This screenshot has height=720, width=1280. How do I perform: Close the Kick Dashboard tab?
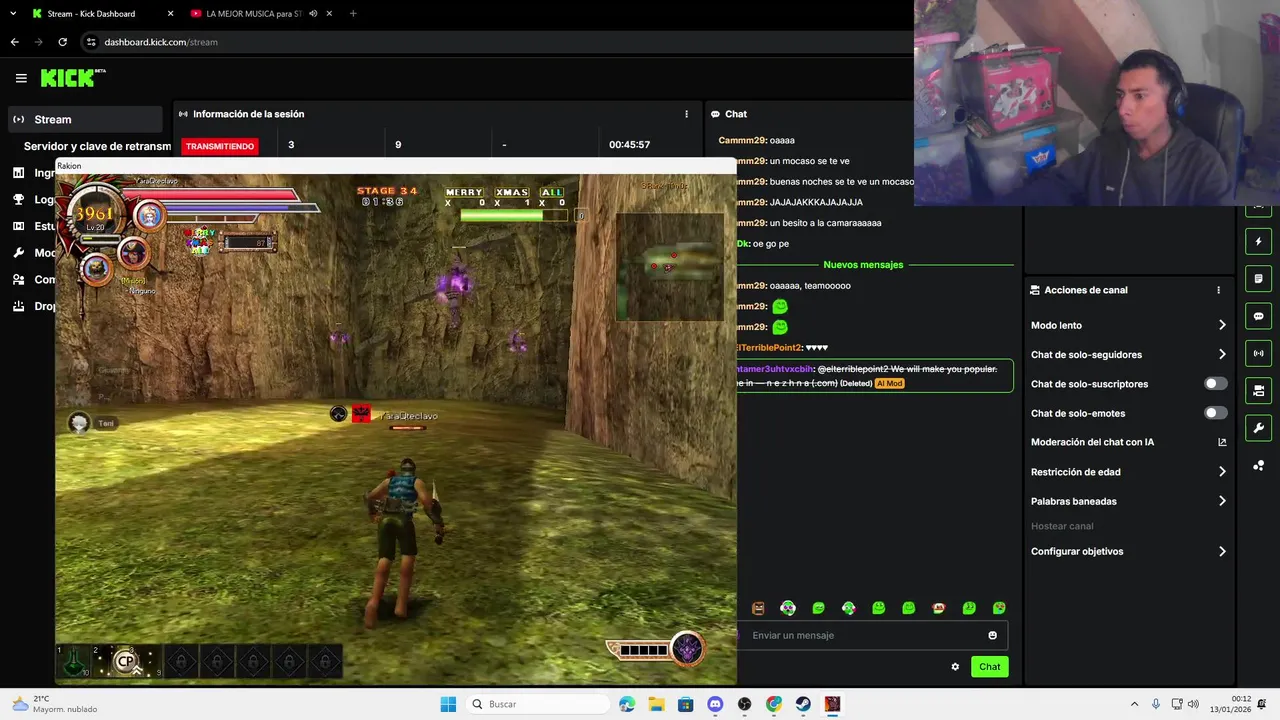[x=170, y=14]
